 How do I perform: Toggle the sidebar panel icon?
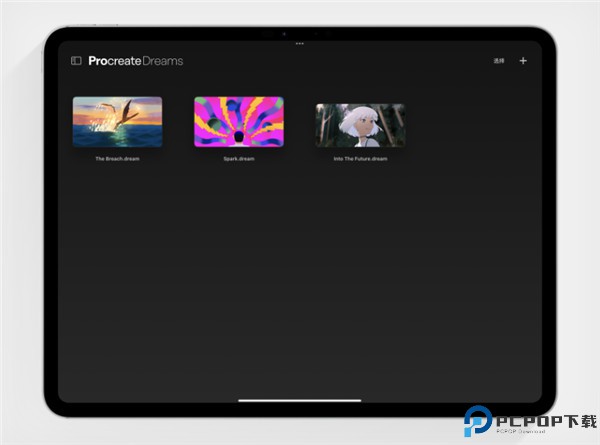click(76, 61)
